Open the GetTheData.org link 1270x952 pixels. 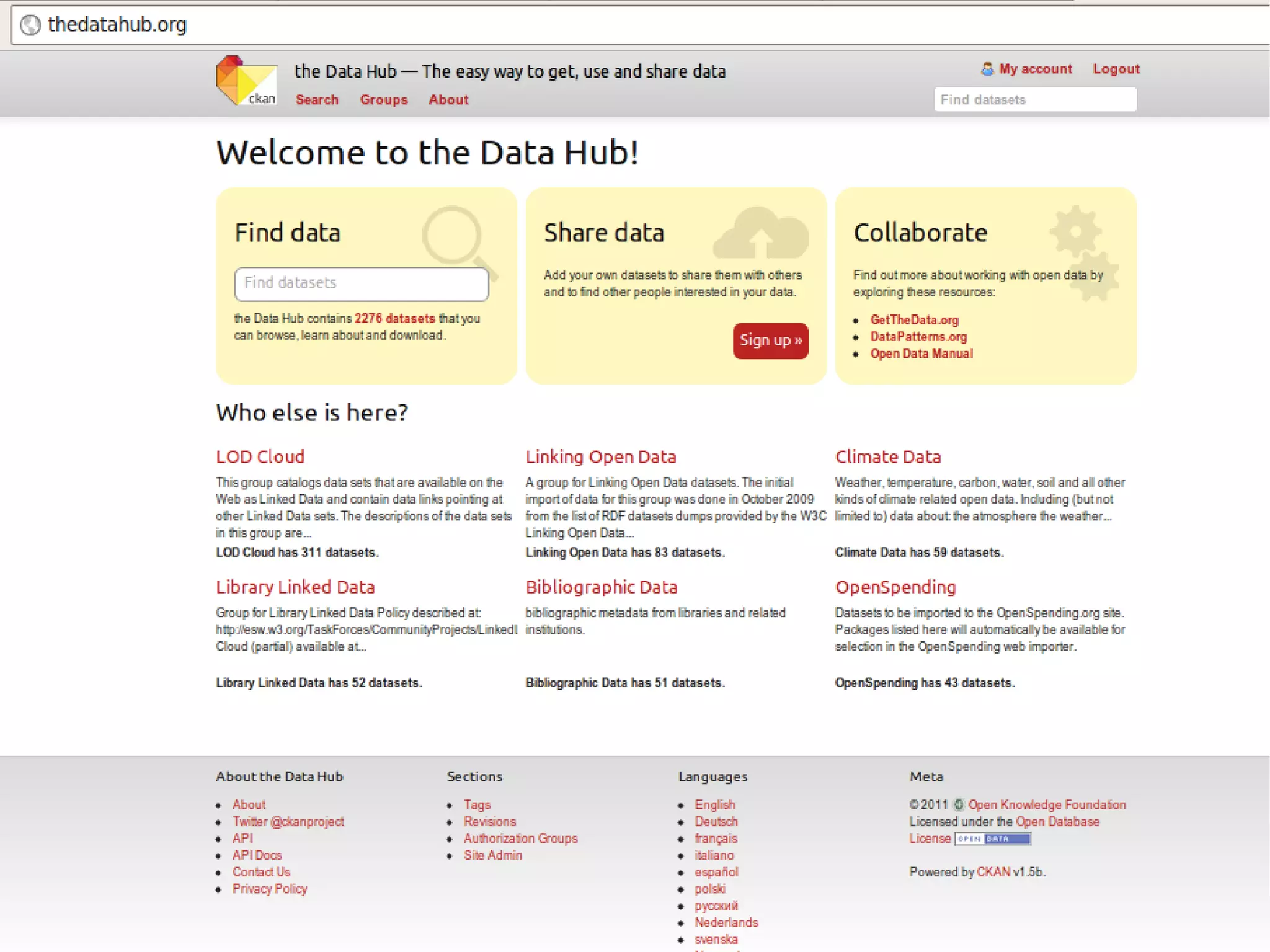pyautogui.click(x=914, y=320)
